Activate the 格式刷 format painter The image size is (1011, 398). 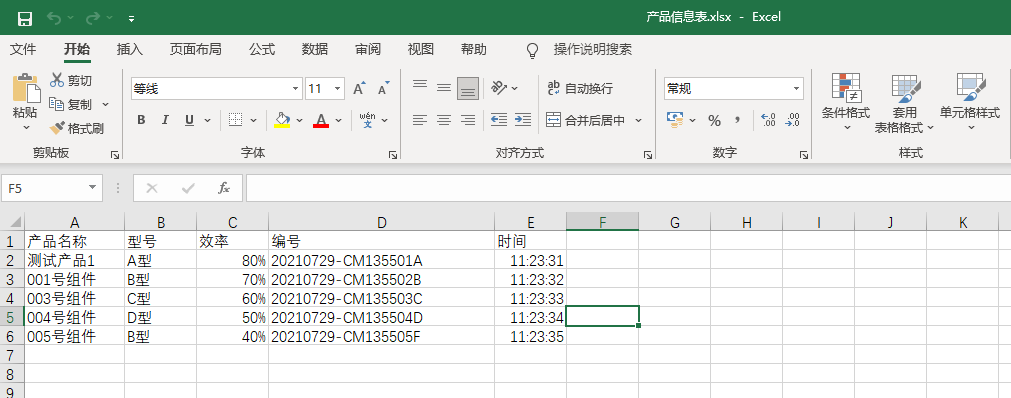[x=77, y=128]
